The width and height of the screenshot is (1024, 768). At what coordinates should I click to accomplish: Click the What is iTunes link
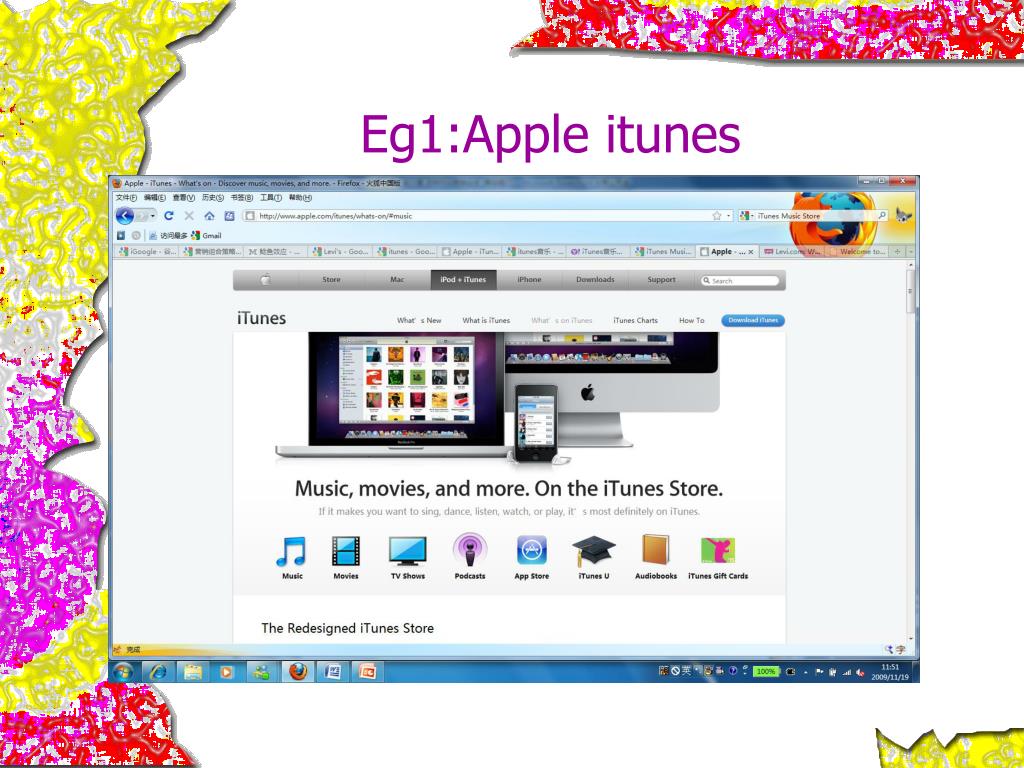tap(486, 321)
